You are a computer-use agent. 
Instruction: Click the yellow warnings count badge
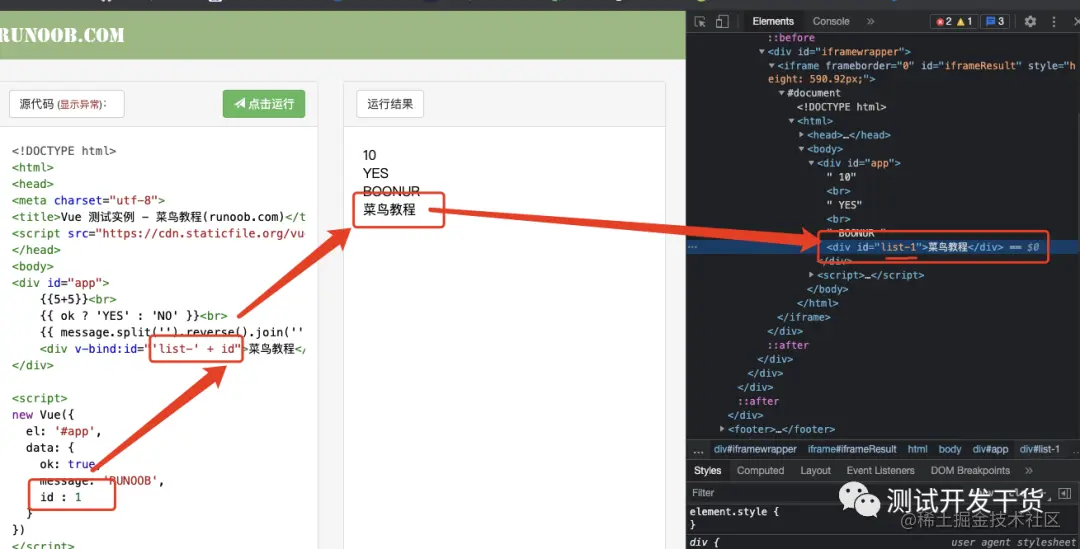[x=964, y=21]
